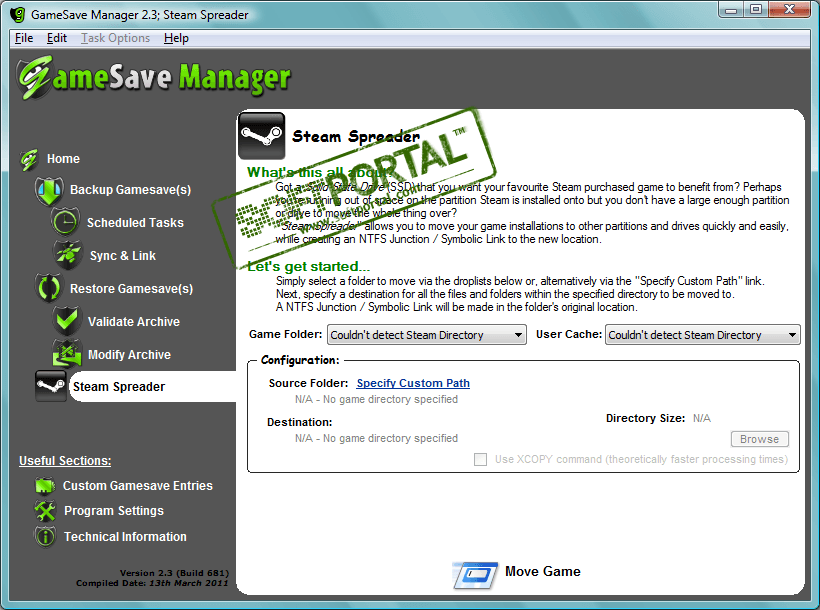Open Scheduled Tasks section

click(x=135, y=222)
